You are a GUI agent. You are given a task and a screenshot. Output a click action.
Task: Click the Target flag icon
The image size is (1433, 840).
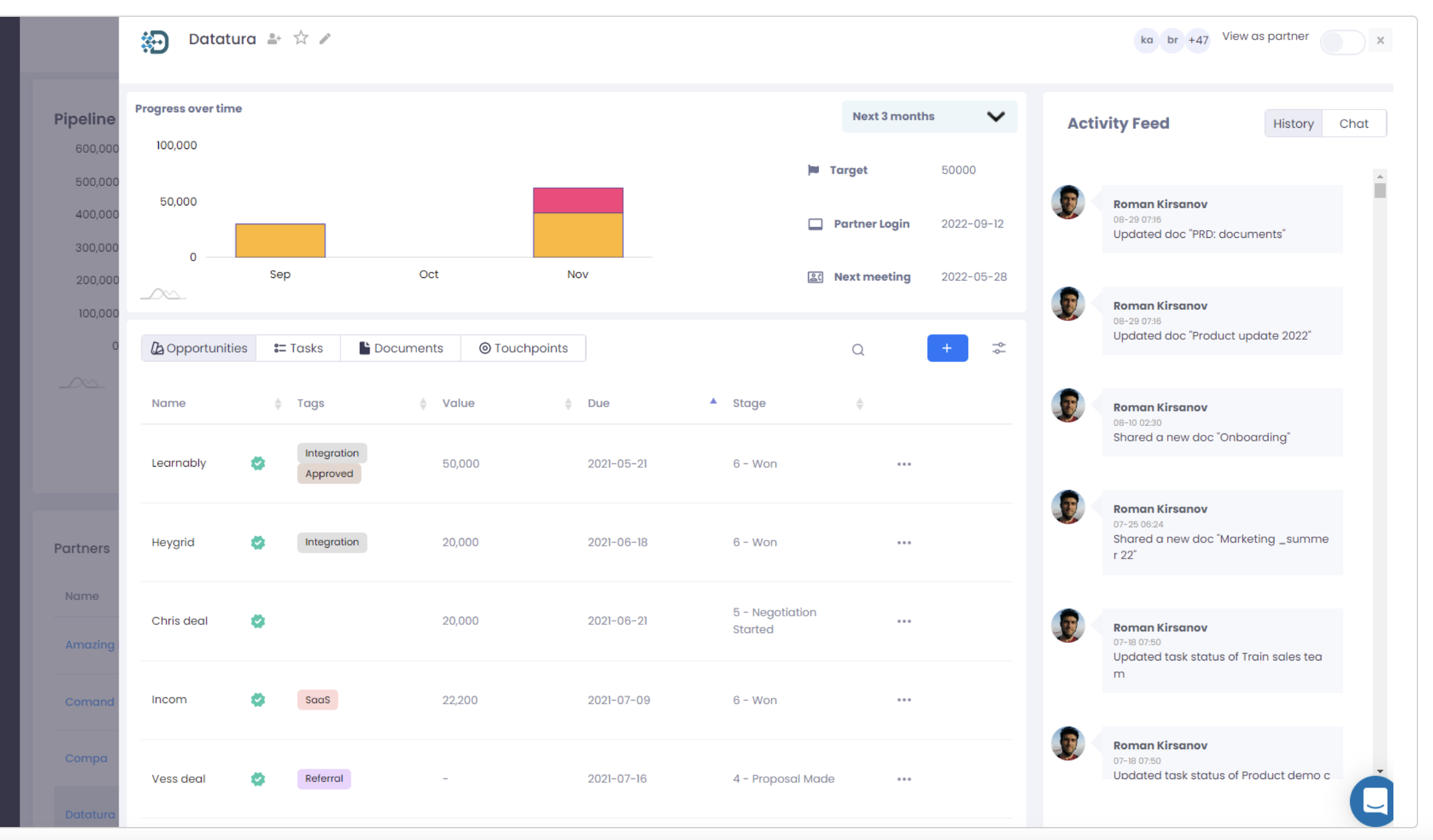(814, 170)
